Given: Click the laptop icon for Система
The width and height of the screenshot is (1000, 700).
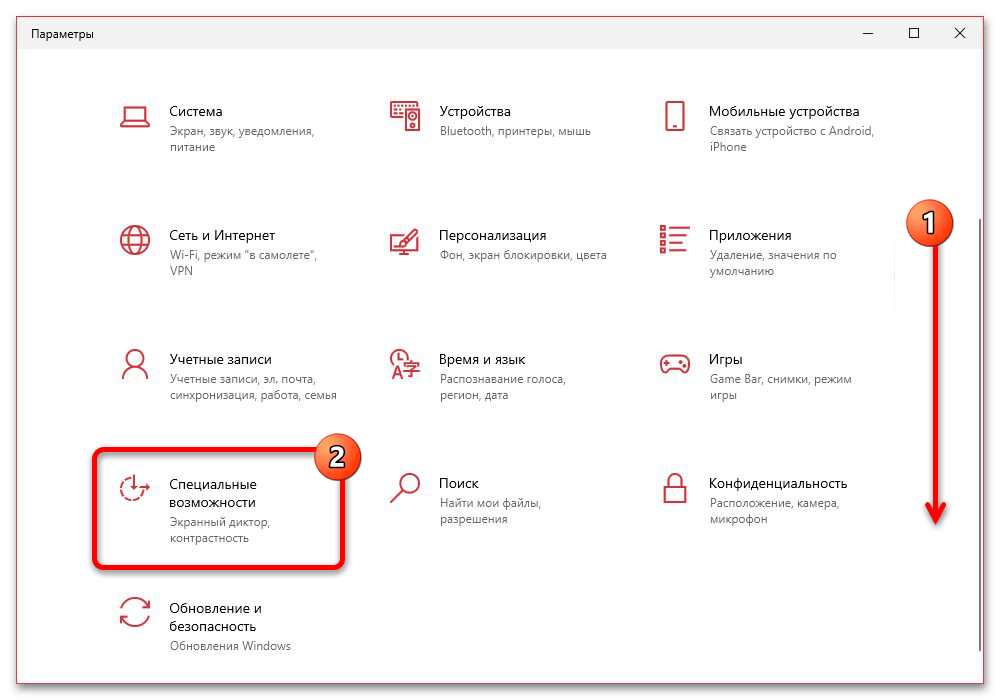Looking at the screenshot, I should pos(134,116).
